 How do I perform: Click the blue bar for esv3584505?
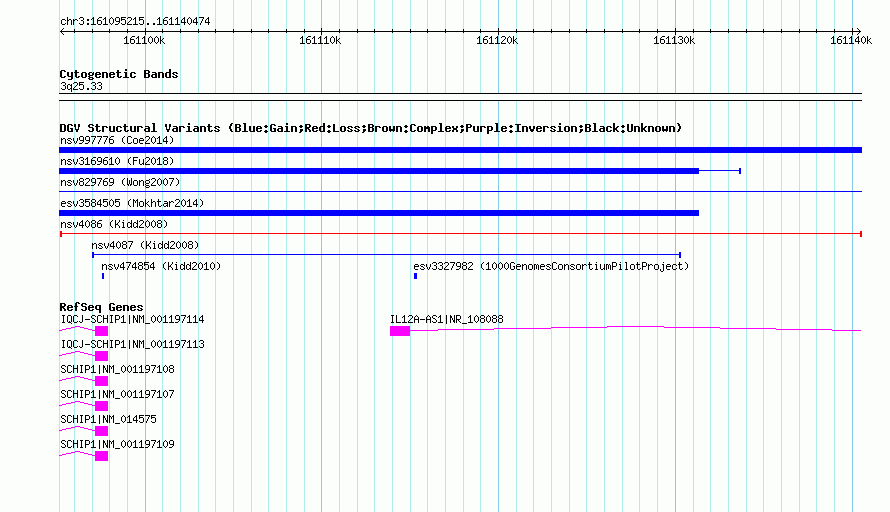(379, 213)
